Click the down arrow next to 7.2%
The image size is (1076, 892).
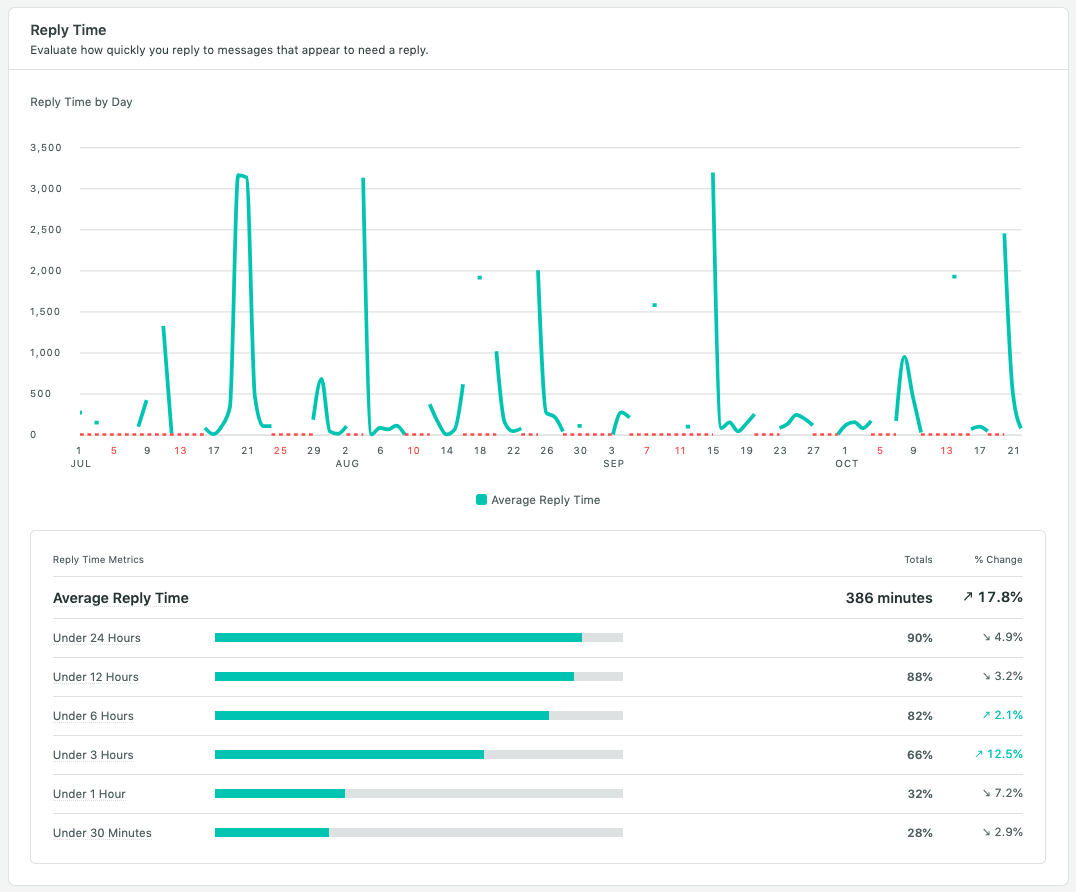[987, 794]
